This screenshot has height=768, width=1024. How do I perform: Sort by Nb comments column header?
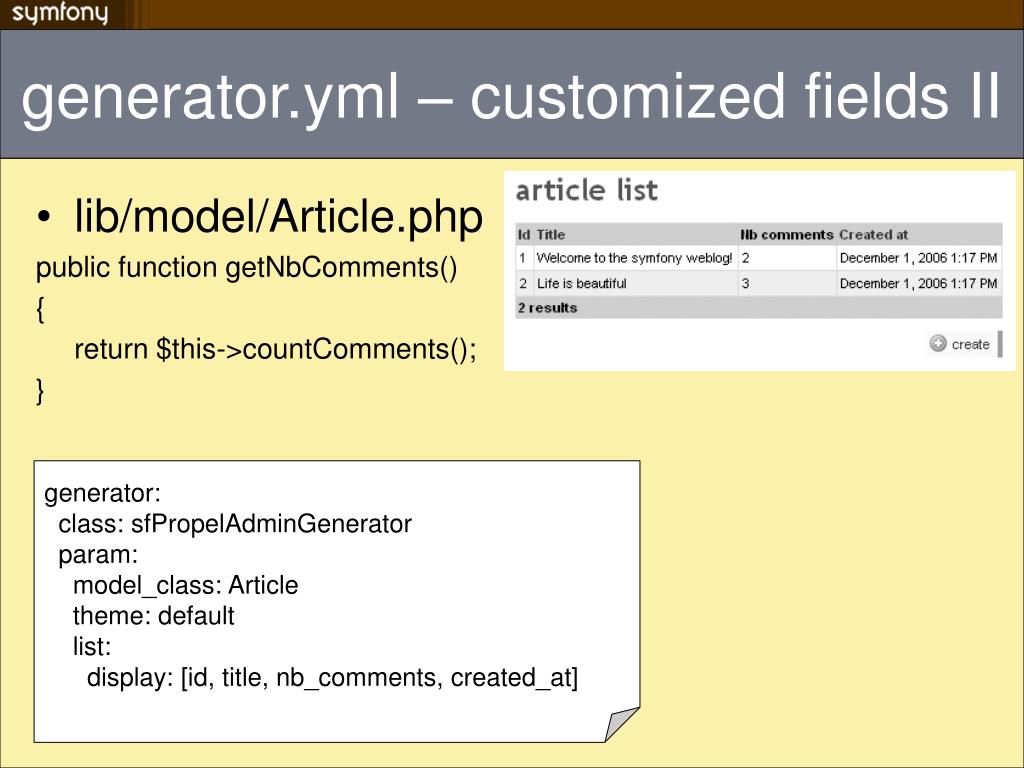tap(787, 234)
